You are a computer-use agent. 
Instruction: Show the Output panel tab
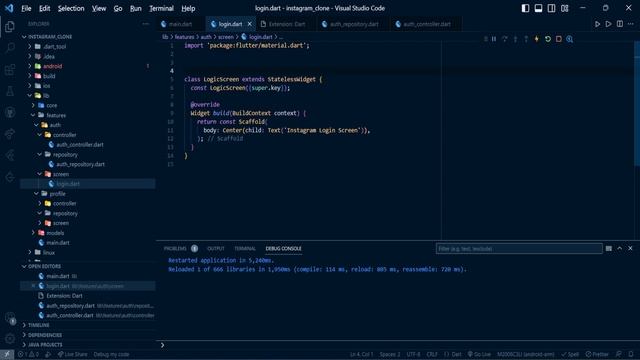216,248
